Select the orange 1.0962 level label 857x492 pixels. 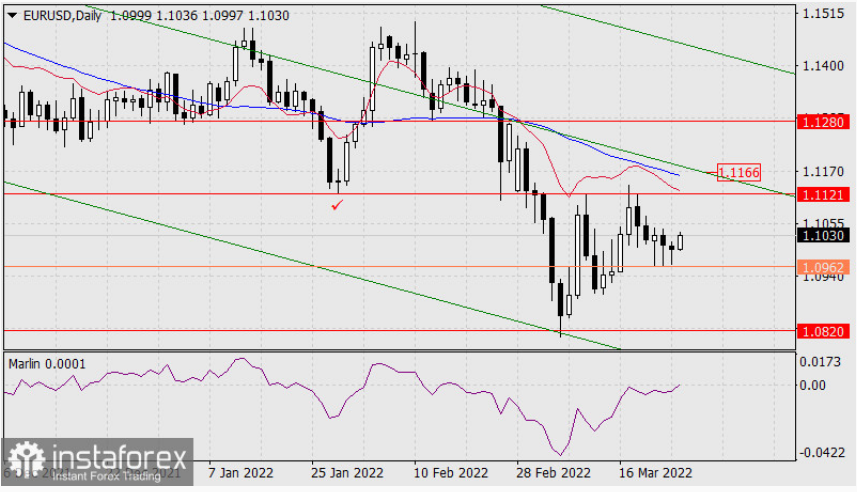click(823, 267)
